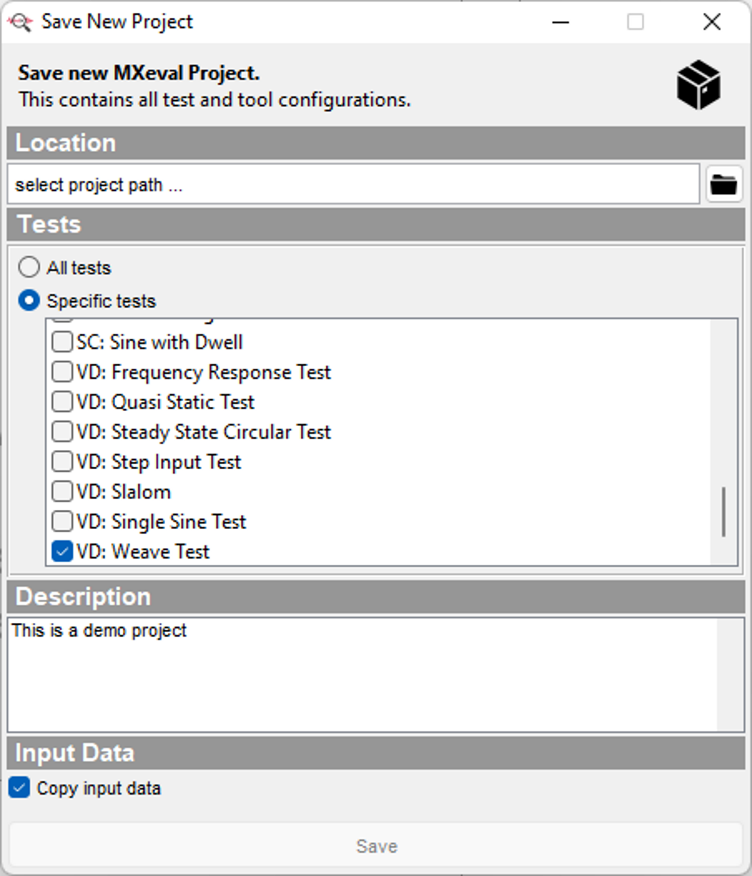
Task: Check the VD: Slalom checkbox
Action: 62,492
